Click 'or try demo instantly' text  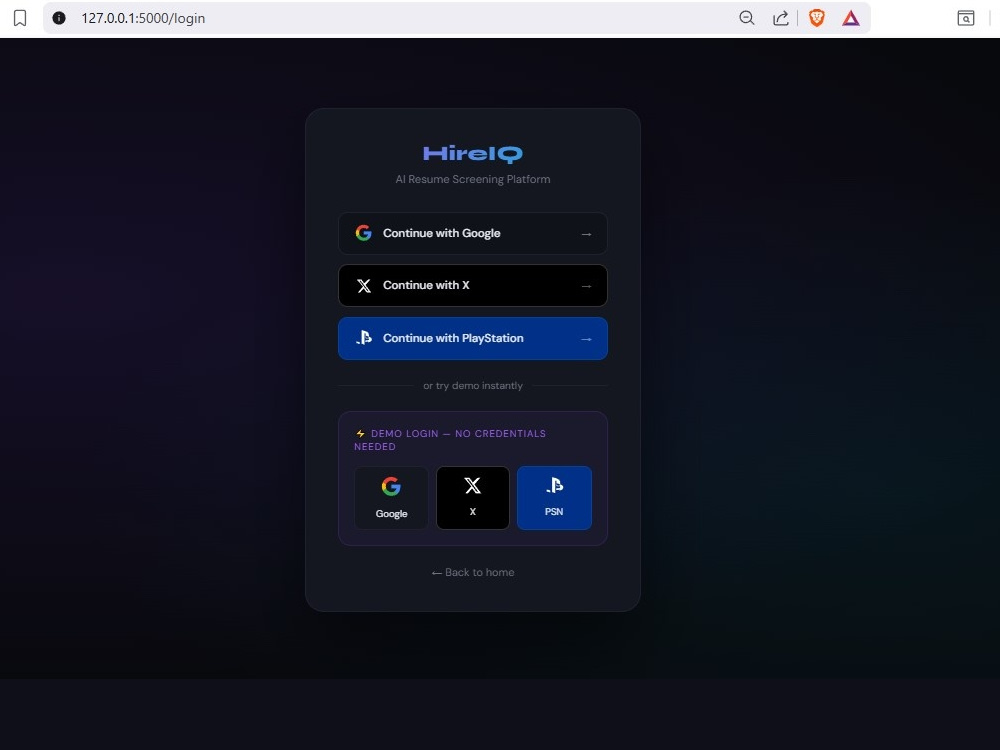pyautogui.click(x=473, y=386)
